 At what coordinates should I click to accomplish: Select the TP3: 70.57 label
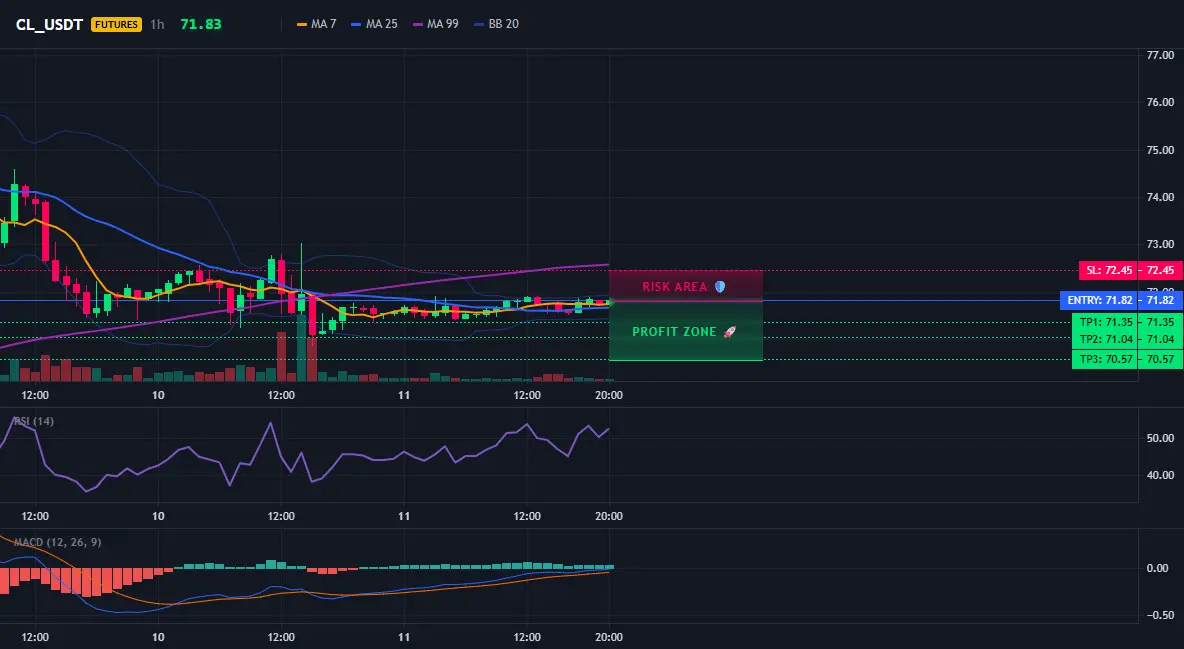click(x=1127, y=359)
